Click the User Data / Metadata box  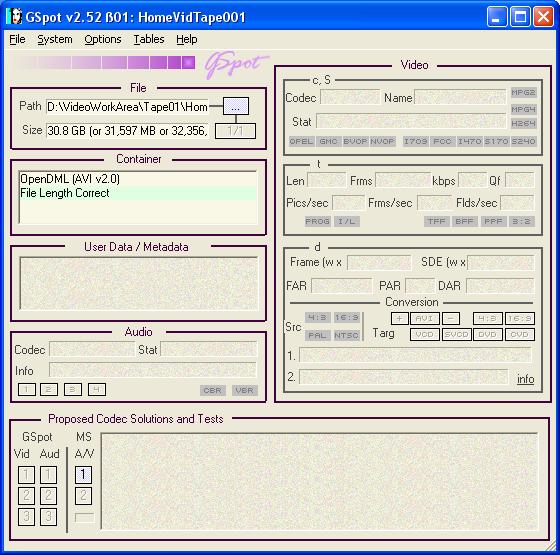coord(139,283)
